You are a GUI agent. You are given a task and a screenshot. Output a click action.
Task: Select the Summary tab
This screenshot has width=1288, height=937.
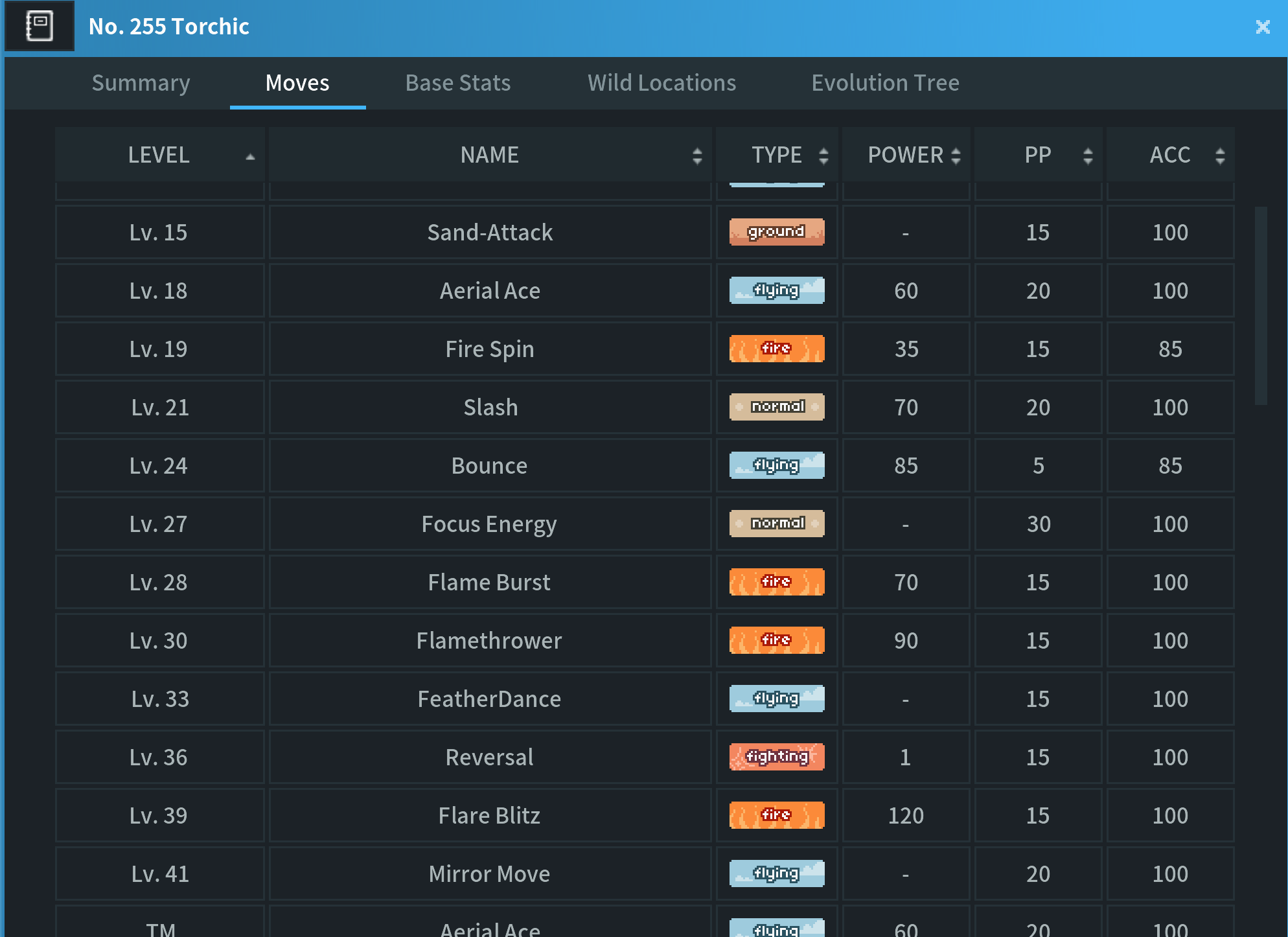click(x=141, y=82)
